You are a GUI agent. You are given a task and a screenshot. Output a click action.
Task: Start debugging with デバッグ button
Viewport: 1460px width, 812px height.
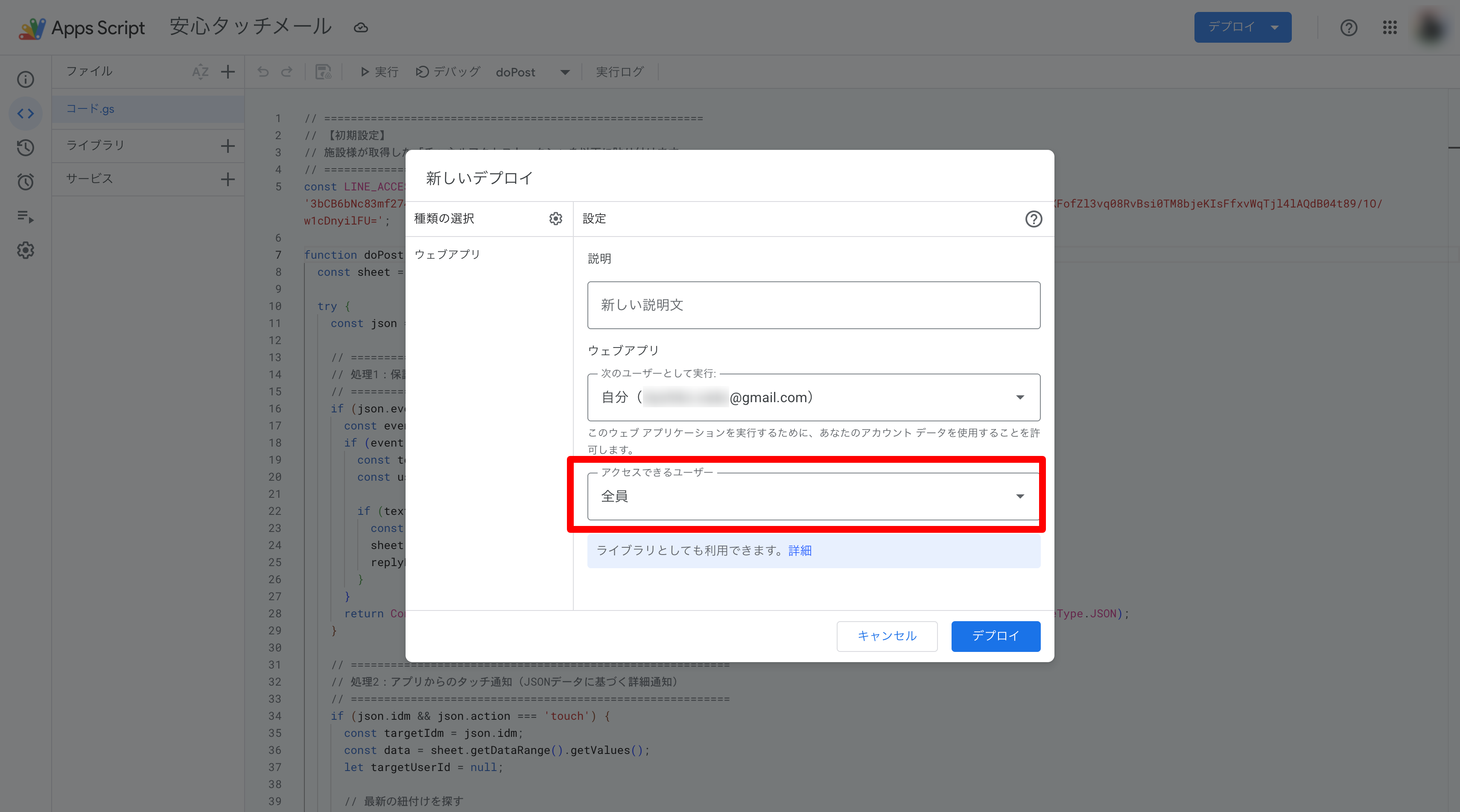click(448, 72)
